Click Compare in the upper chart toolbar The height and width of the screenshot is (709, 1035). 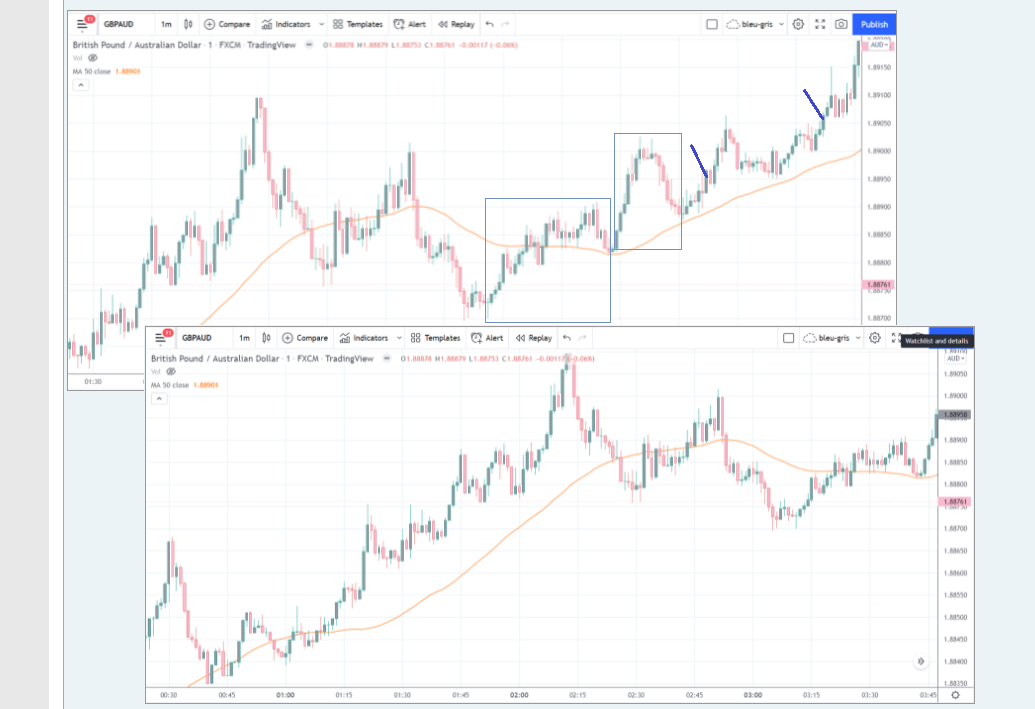227,24
